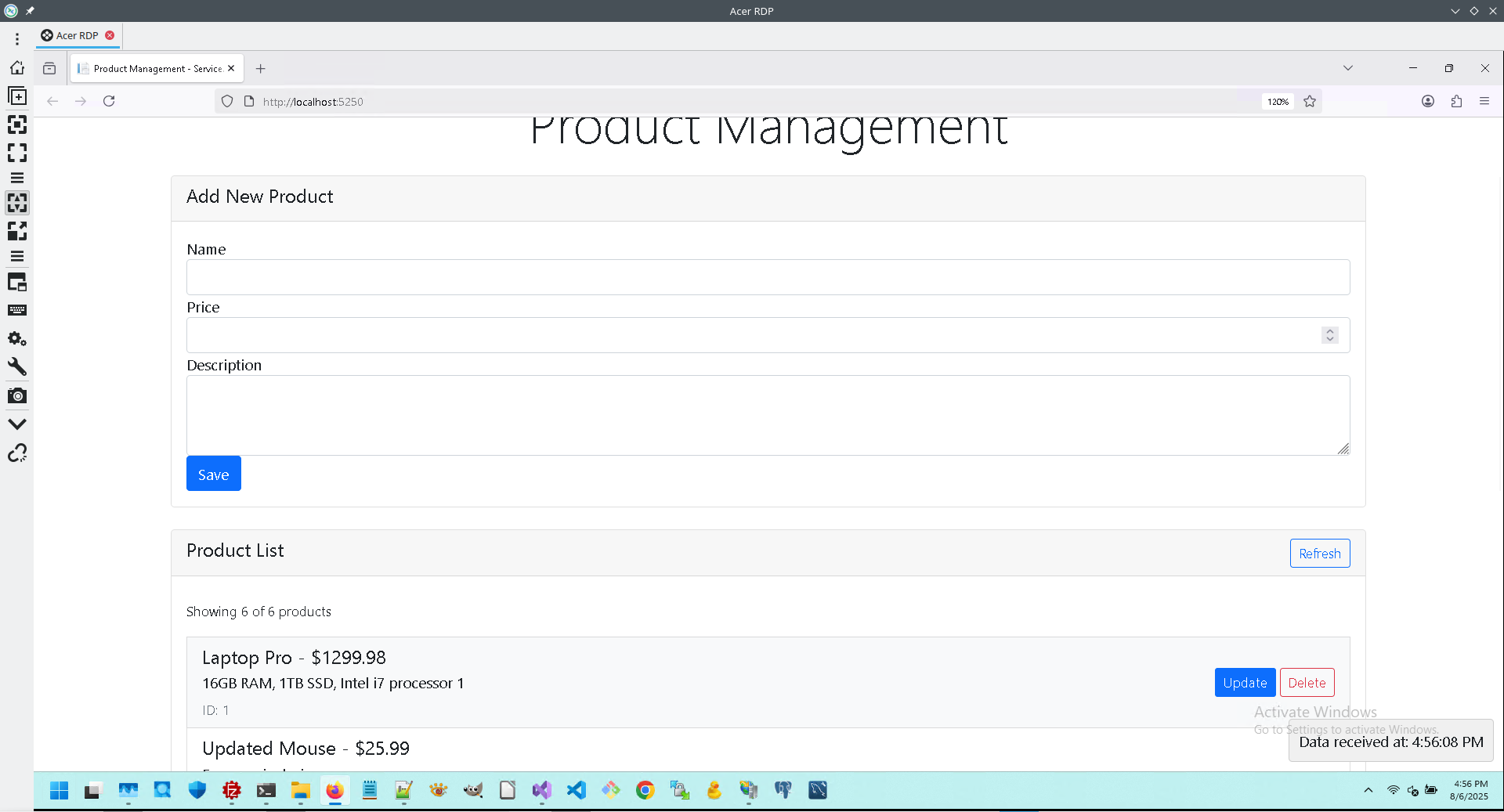Open Task View on the taskbar
The width and height of the screenshot is (1504, 812).
pyautogui.click(x=94, y=790)
